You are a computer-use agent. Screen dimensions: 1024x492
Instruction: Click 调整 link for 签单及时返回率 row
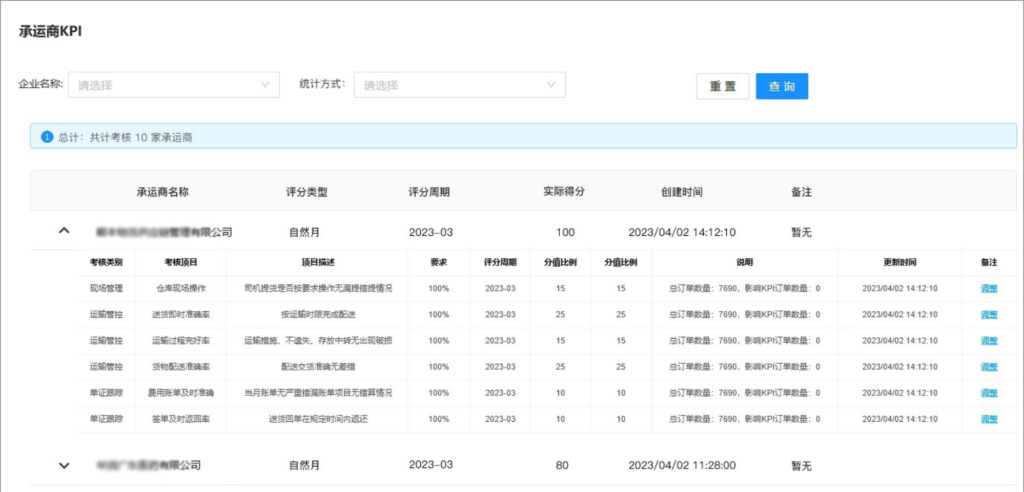tap(989, 419)
